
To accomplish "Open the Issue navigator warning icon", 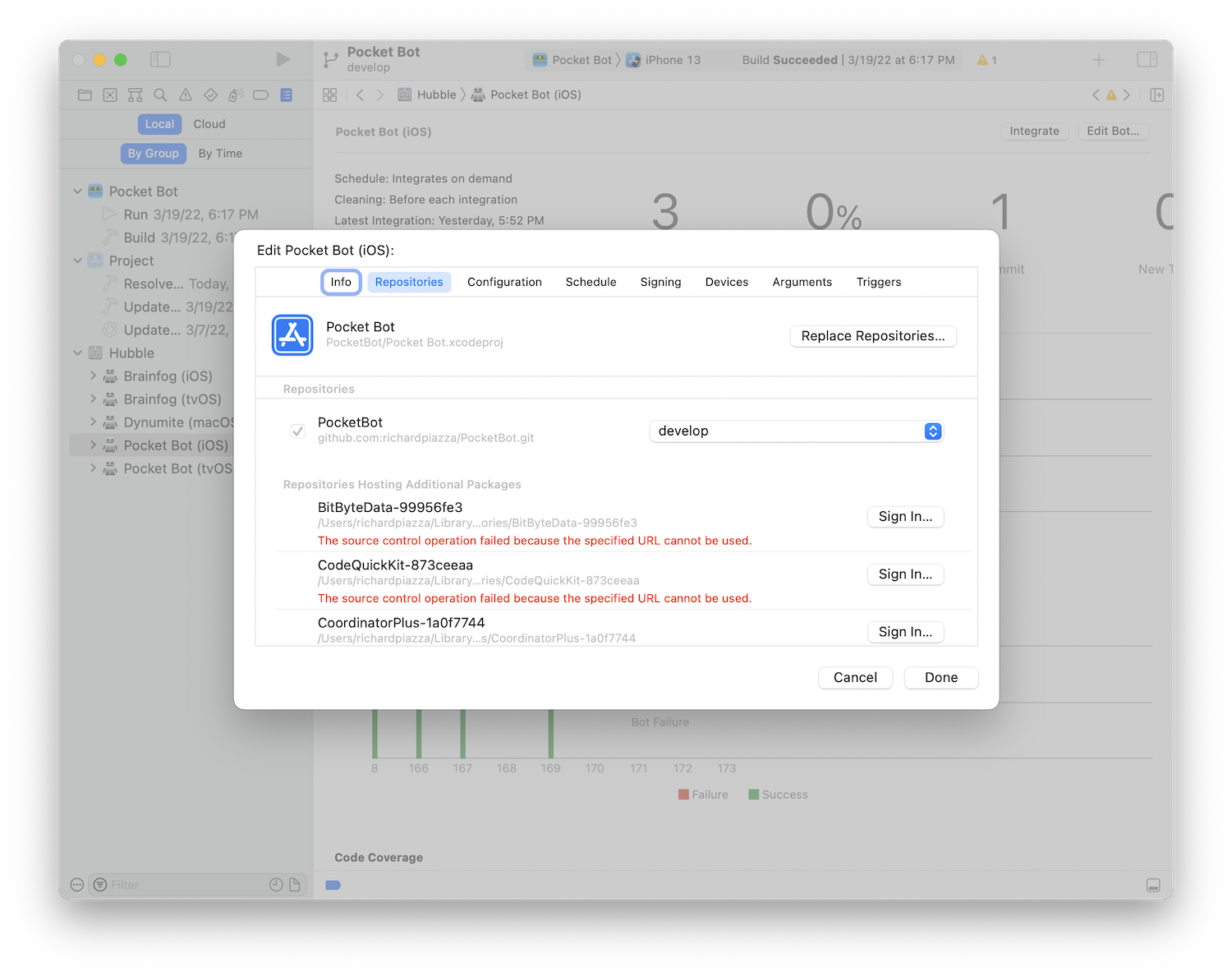I will (186, 95).
